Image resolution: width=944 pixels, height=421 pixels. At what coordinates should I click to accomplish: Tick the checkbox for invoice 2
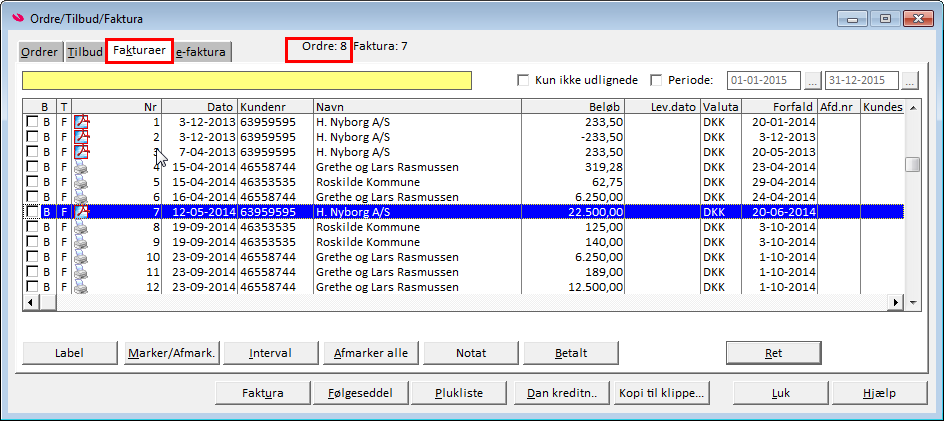click(x=31, y=137)
